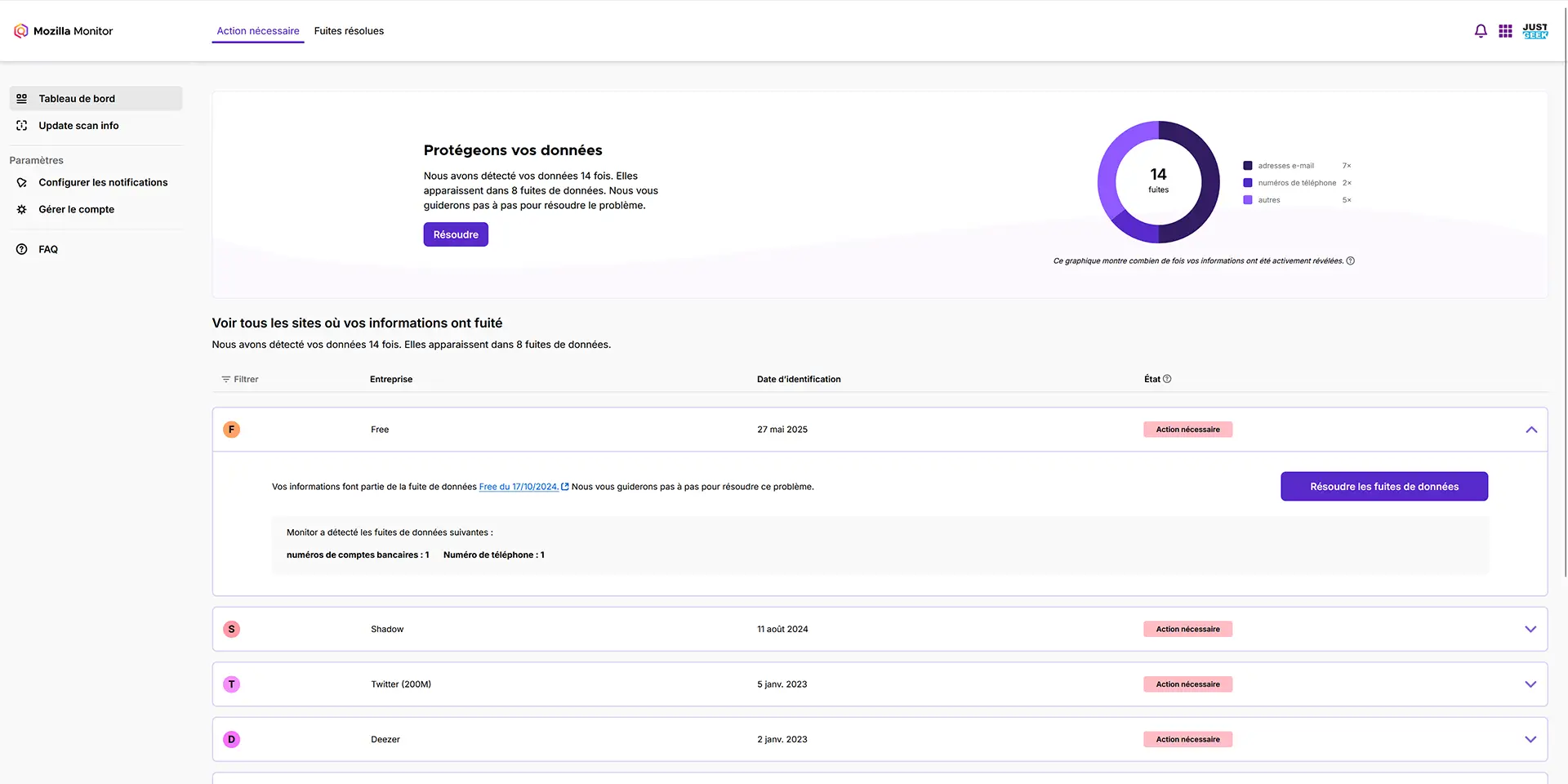Click Action nécessaire badge on Deezer row
Image resolution: width=1568 pixels, height=784 pixels.
[1188, 740]
